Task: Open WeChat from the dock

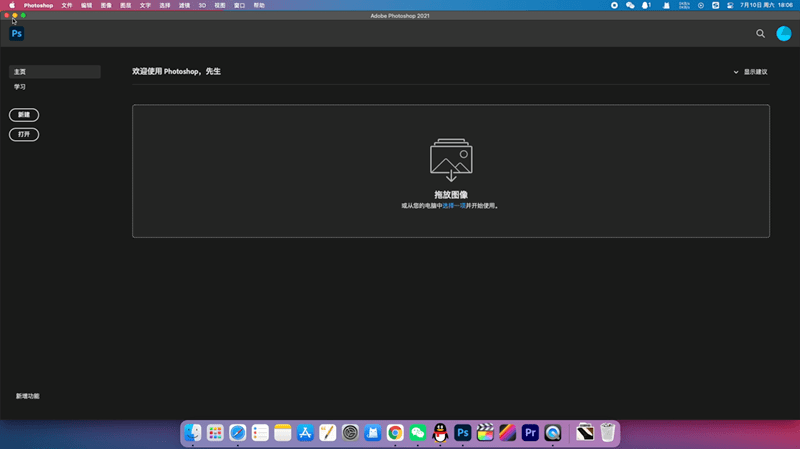Action: 418,433
